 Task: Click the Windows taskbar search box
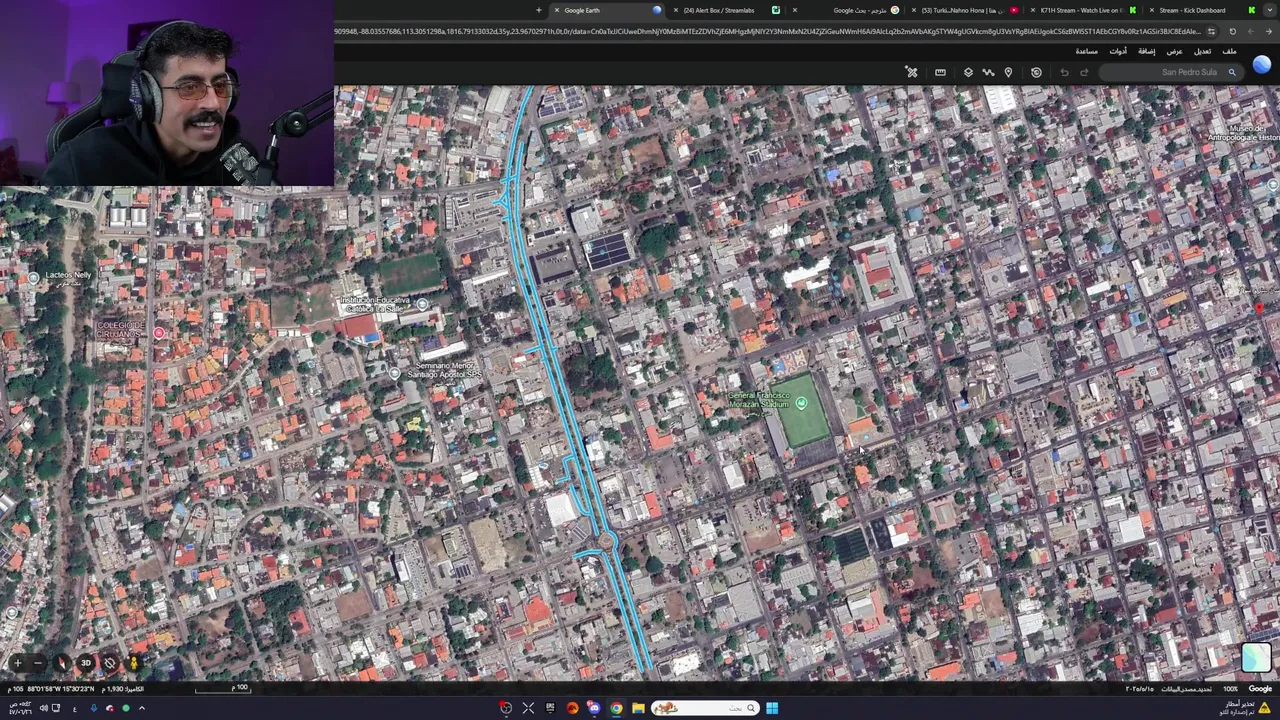pos(706,708)
